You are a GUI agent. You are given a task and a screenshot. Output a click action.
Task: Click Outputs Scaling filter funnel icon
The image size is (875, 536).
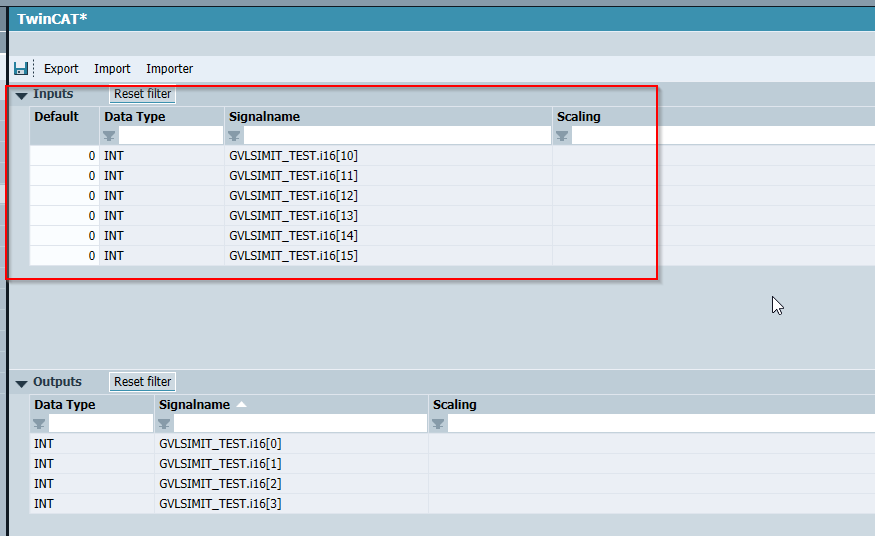click(x=438, y=424)
